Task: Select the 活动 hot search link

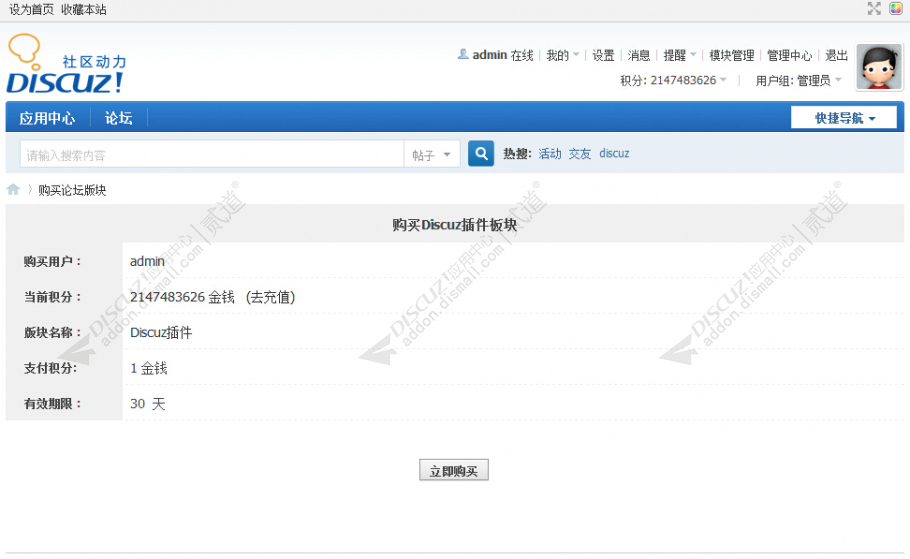Action: [x=550, y=153]
